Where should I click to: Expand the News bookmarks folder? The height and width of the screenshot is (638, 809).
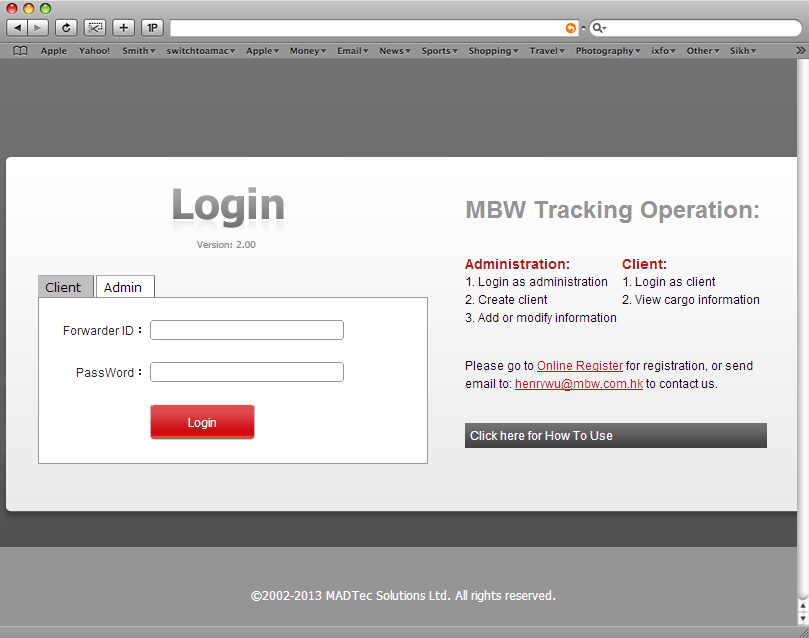point(395,51)
